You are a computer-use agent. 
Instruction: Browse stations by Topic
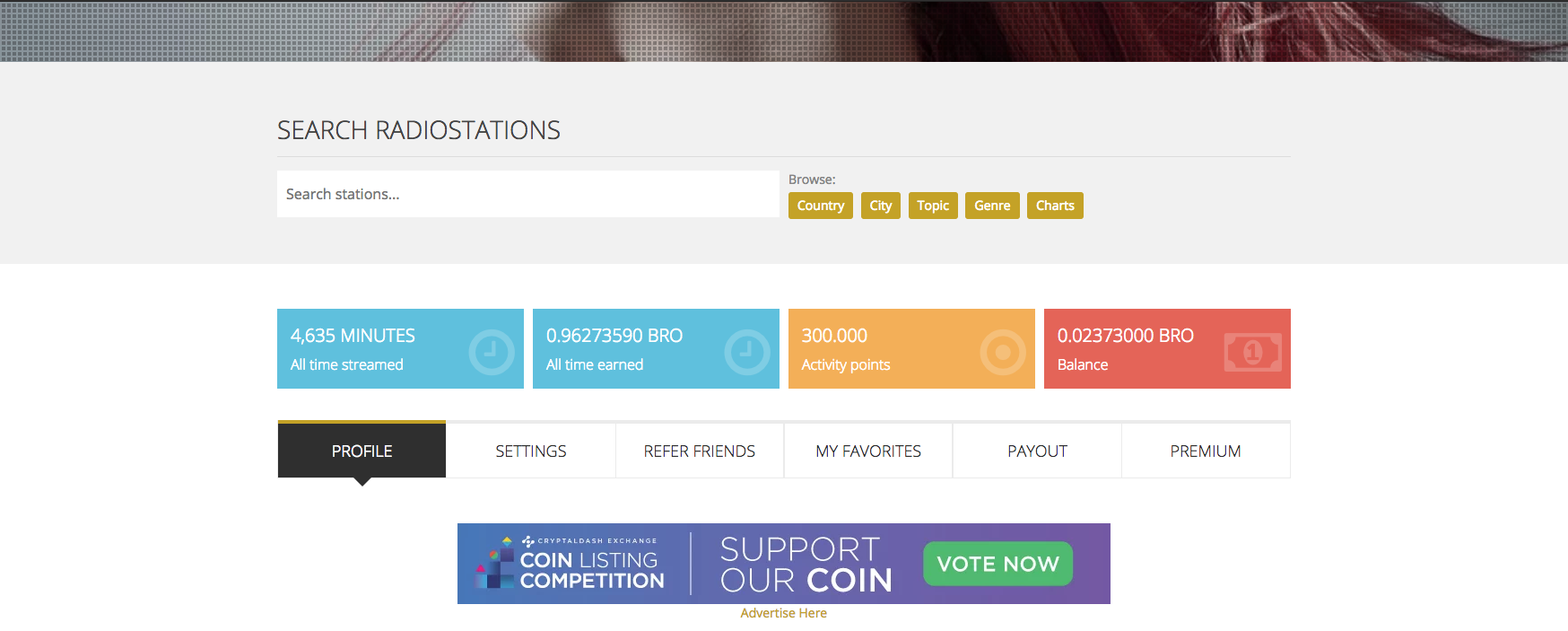click(x=932, y=206)
